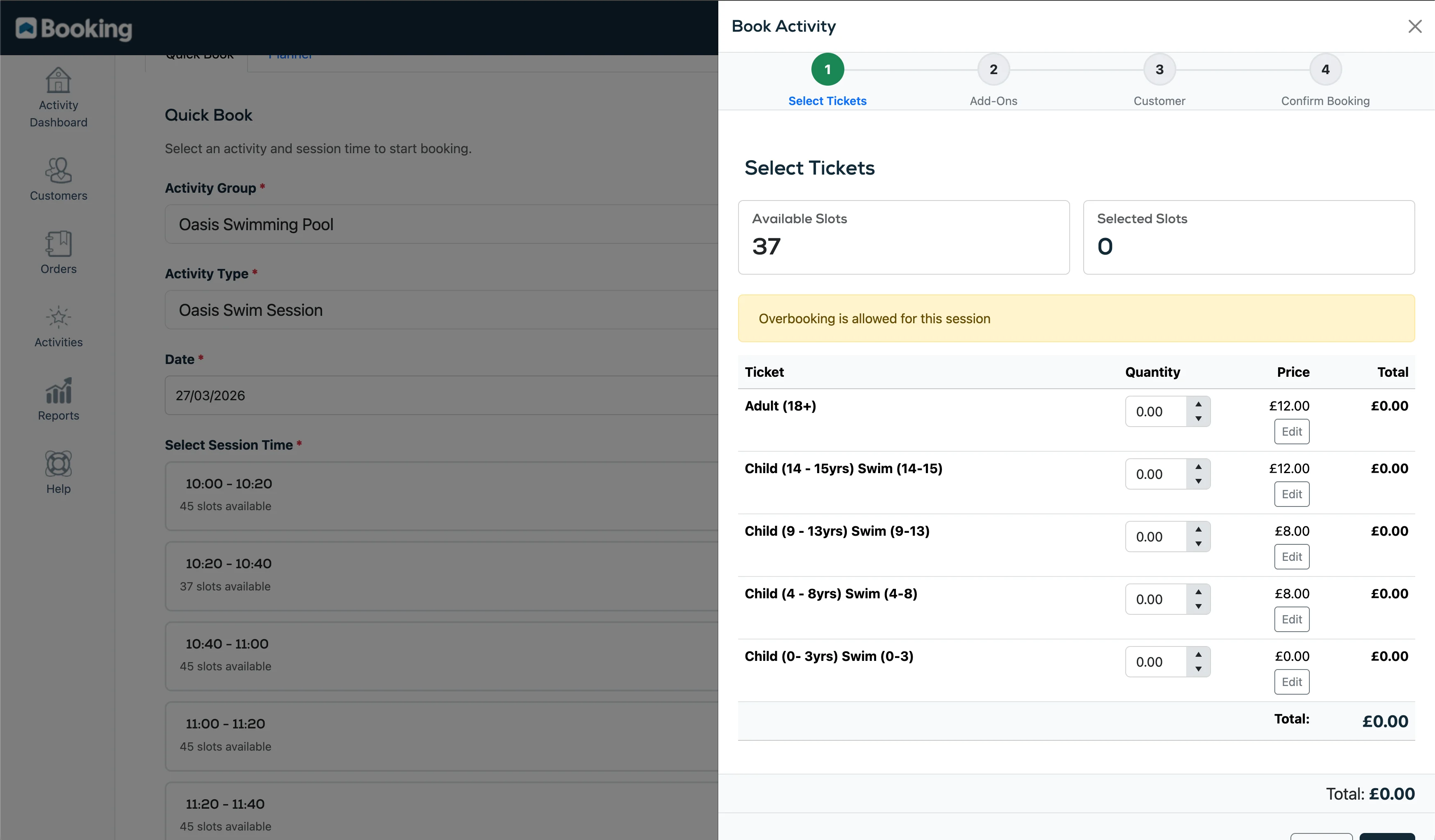The image size is (1435, 840).
Task: Click the Date field 27/03/2026
Action: (x=441, y=396)
